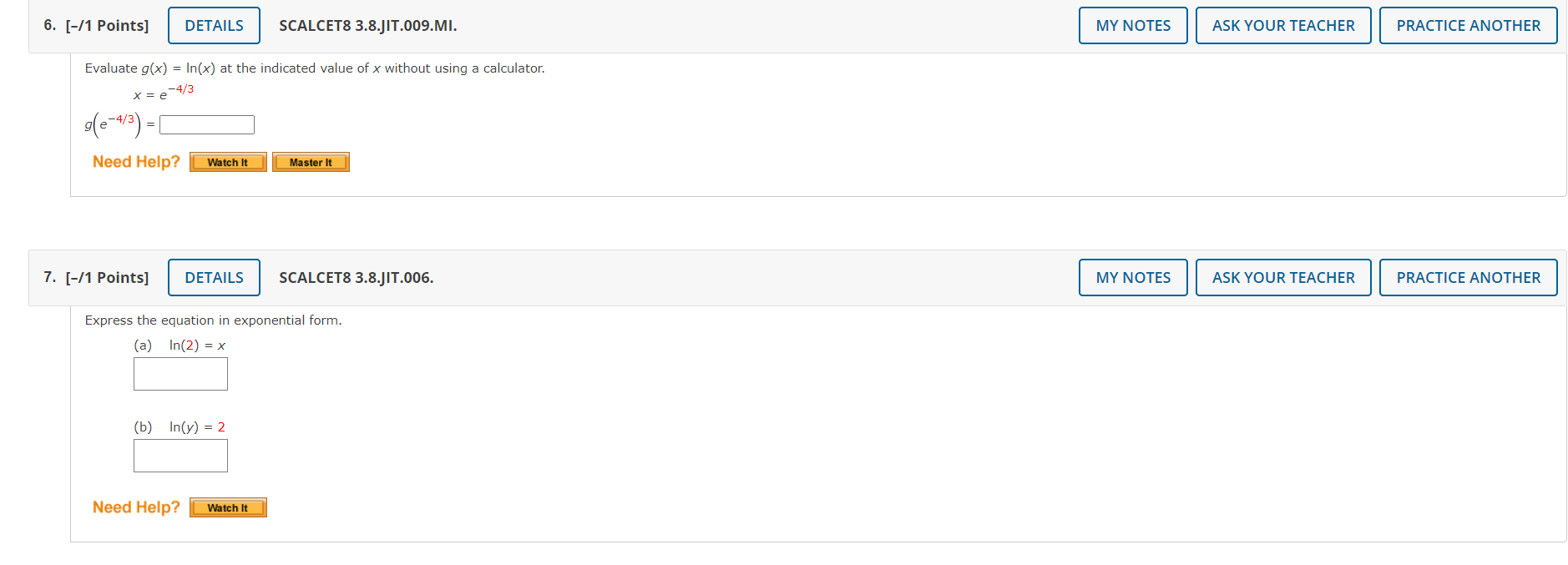Open MY NOTES for question 7
The height and width of the screenshot is (565, 1568).
click(x=1132, y=277)
